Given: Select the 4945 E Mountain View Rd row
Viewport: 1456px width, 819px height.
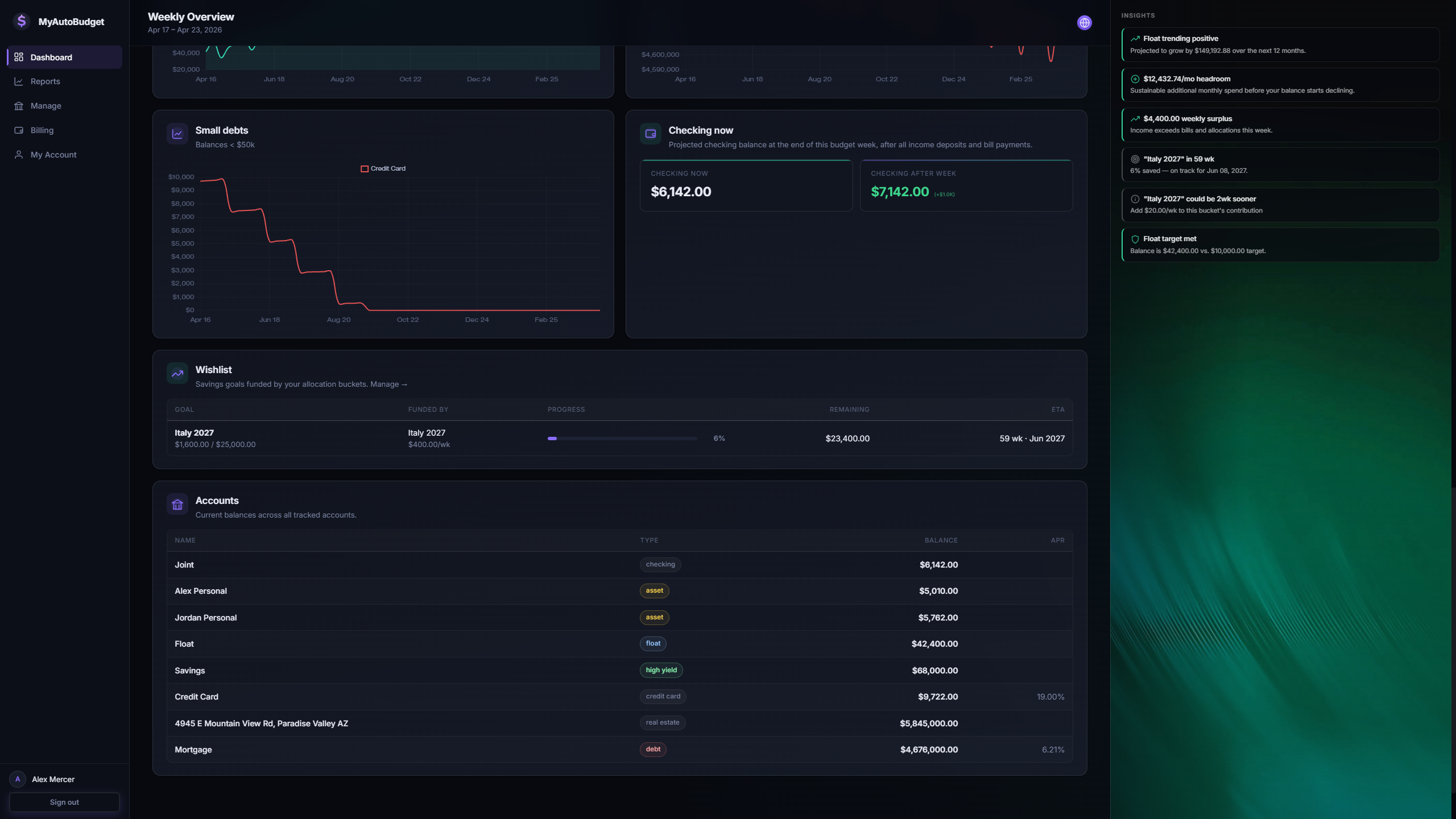Looking at the screenshot, I should 620,723.
